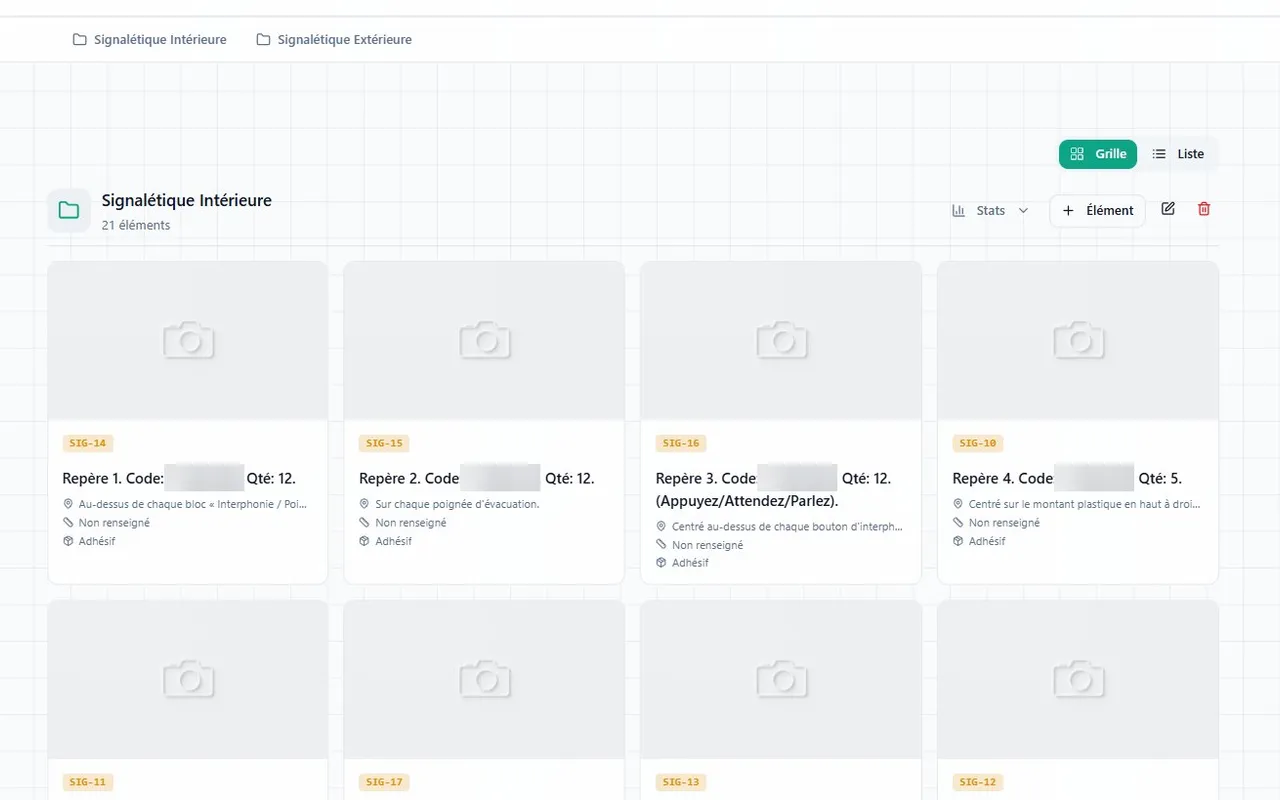Click the SIG-13 reference badge
1280x800 pixels.
pos(681,782)
